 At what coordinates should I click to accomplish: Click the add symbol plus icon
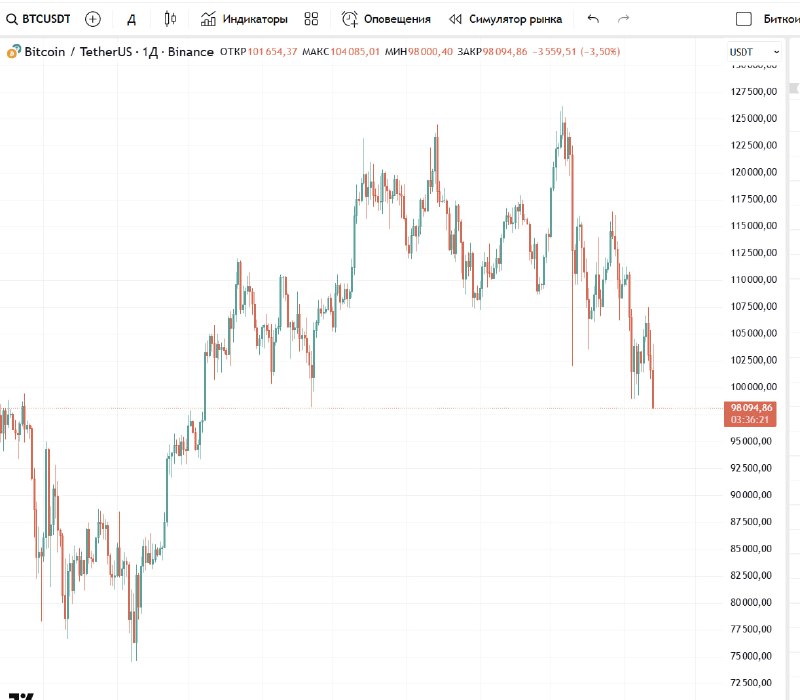[93, 19]
